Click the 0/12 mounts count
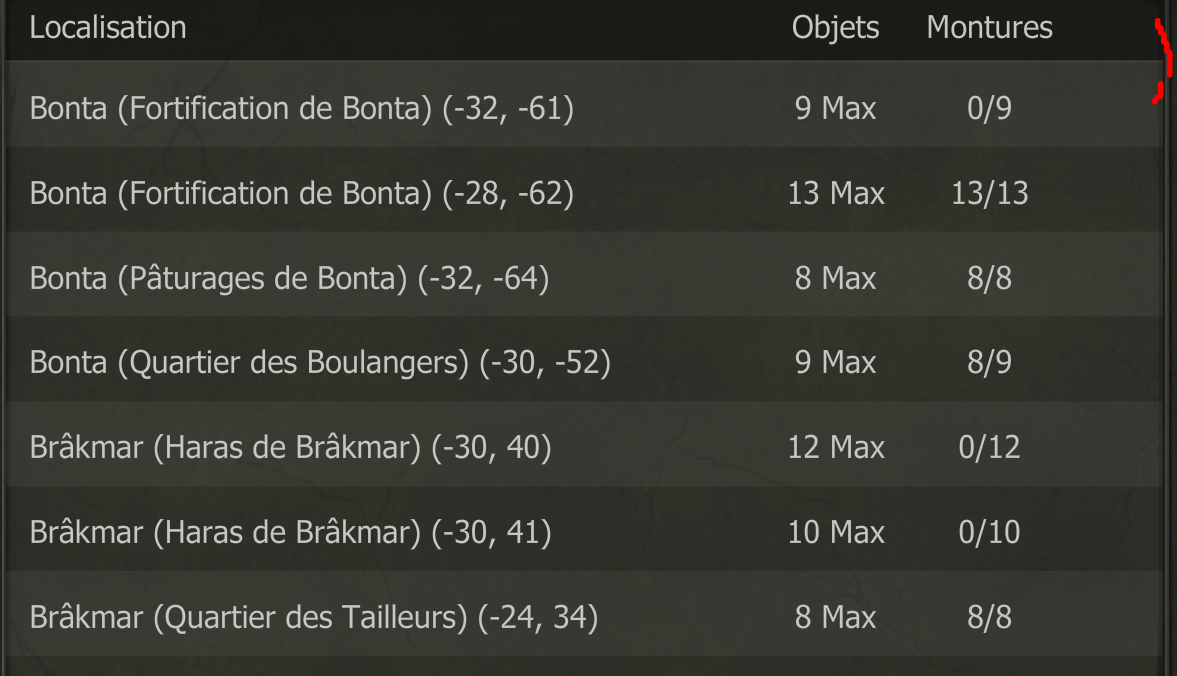 989,447
